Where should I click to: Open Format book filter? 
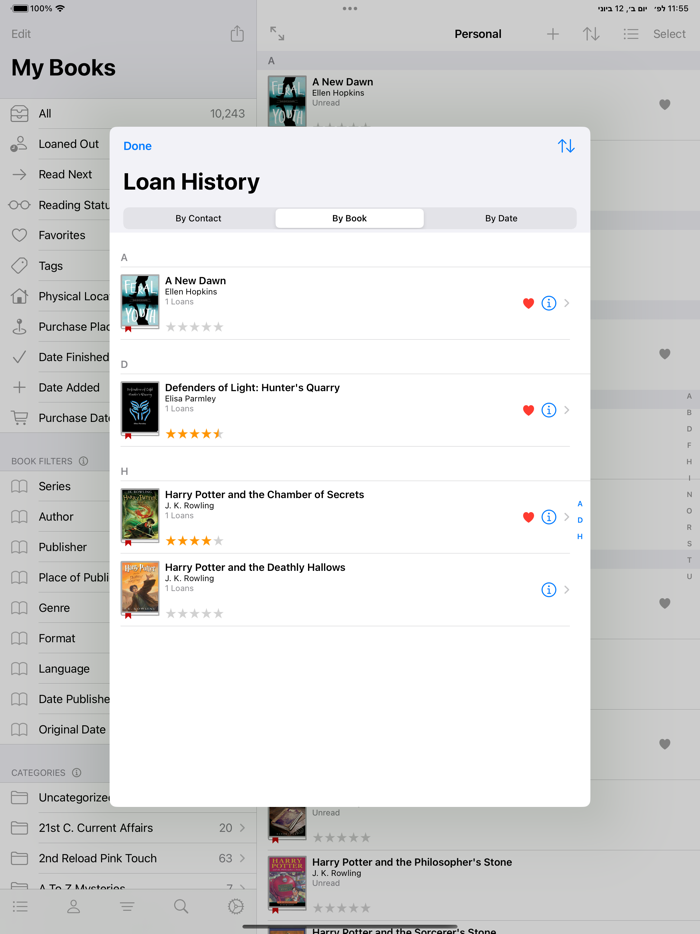pos(57,639)
